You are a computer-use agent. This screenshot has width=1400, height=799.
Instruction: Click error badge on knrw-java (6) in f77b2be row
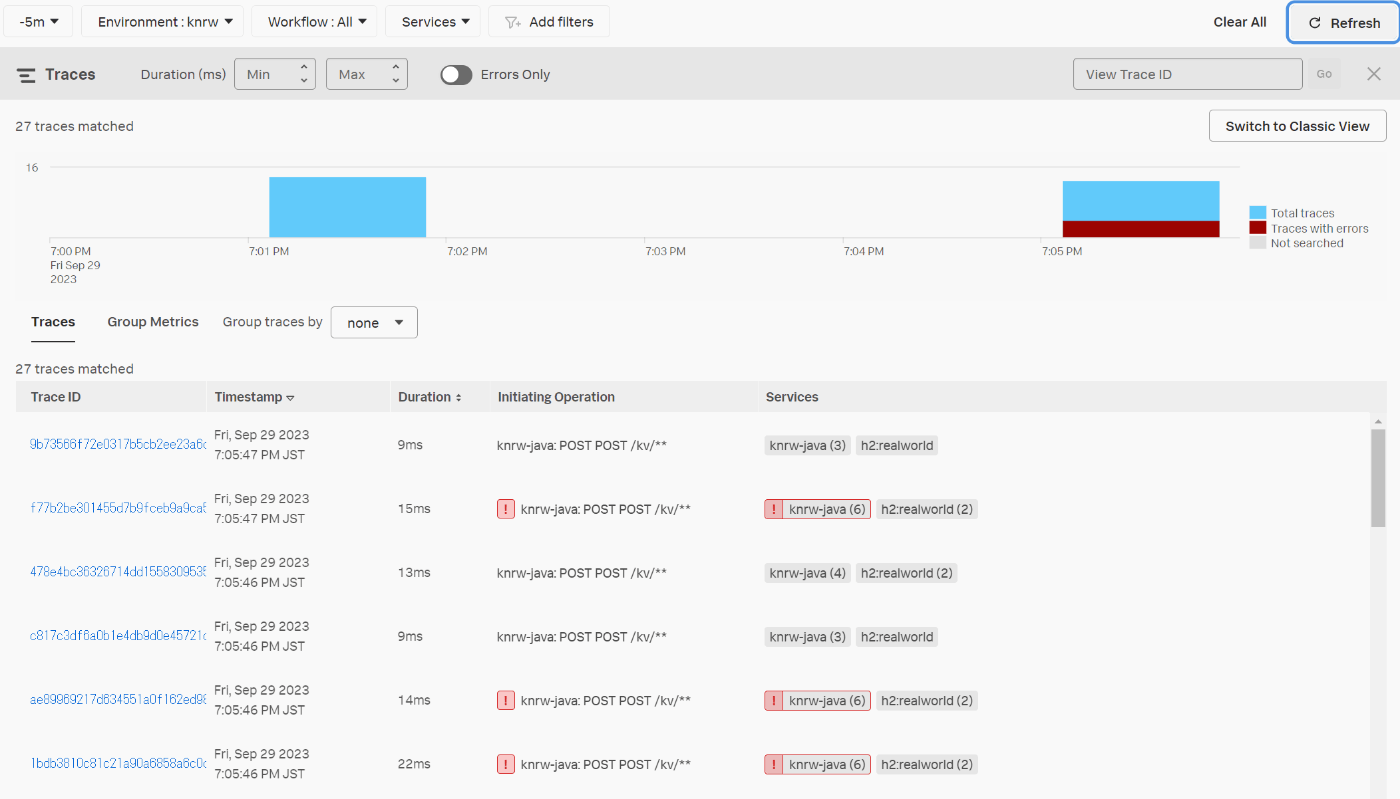(773, 509)
